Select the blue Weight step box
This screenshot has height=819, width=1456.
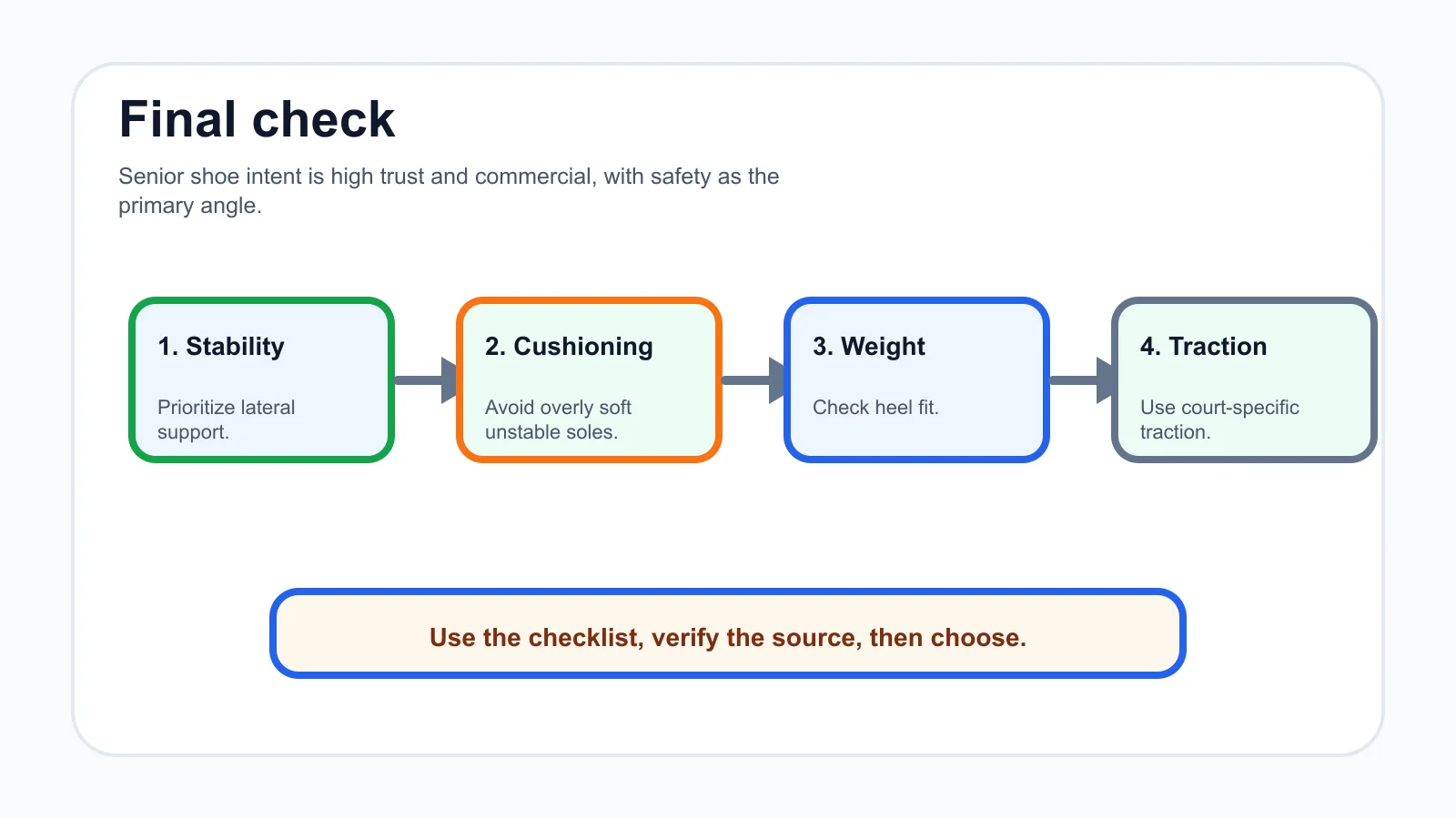tap(916, 379)
